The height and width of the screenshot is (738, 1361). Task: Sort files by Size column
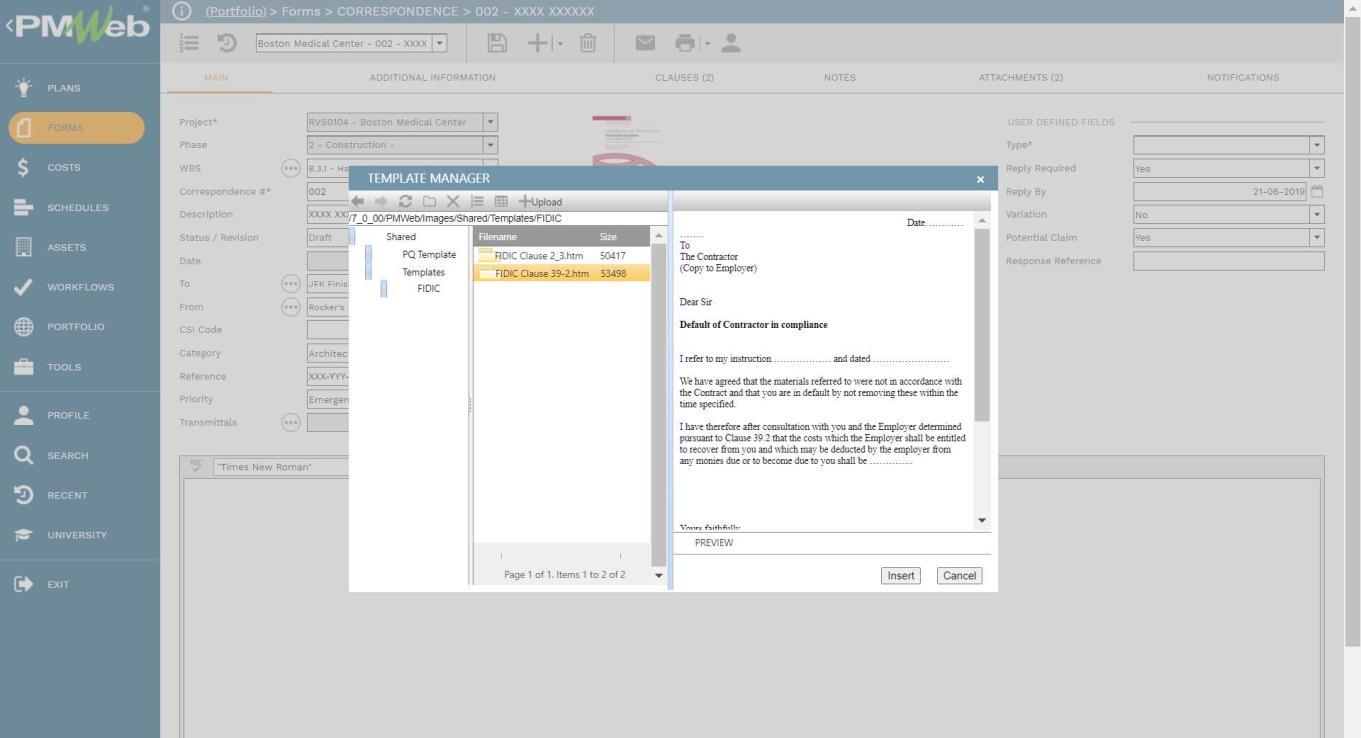(x=608, y=237)
